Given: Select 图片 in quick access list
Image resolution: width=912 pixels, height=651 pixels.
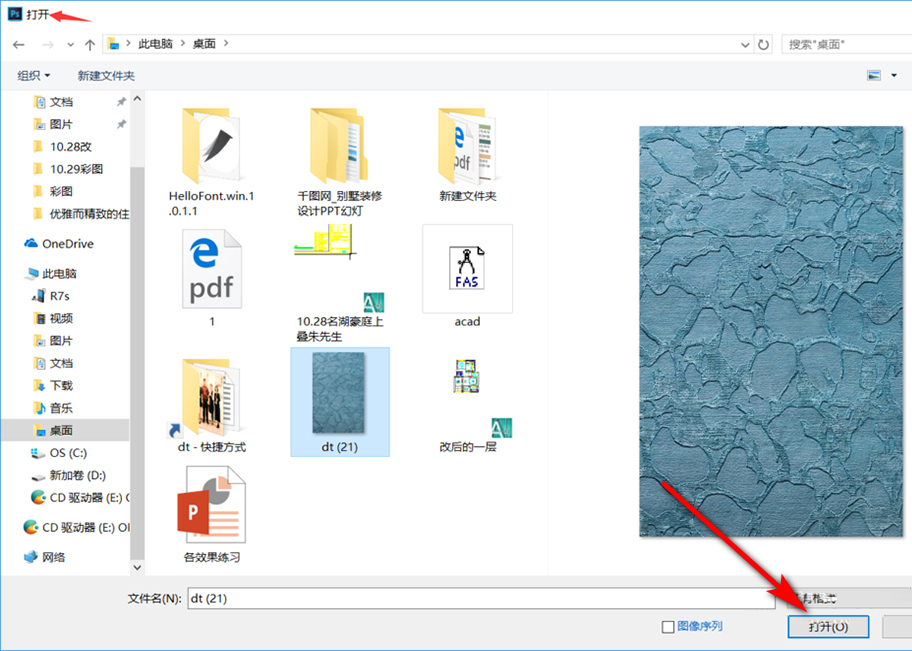Looking at the screenshot, I should click(x=61, y=124).
